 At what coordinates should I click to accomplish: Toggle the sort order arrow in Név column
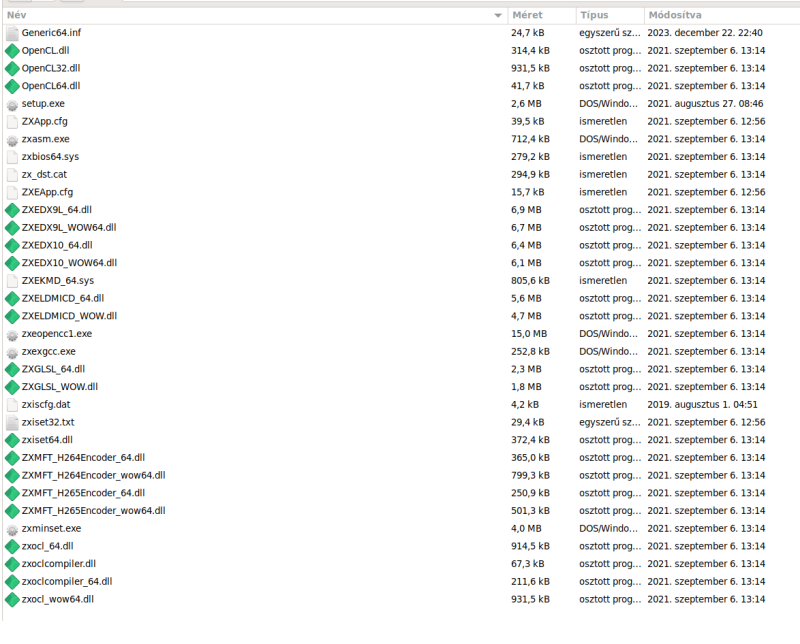tap(498, 16)
